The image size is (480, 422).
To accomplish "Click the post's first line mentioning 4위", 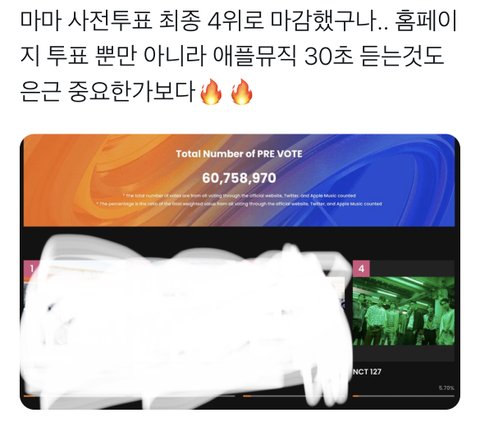I will click(x=239, y=21).
